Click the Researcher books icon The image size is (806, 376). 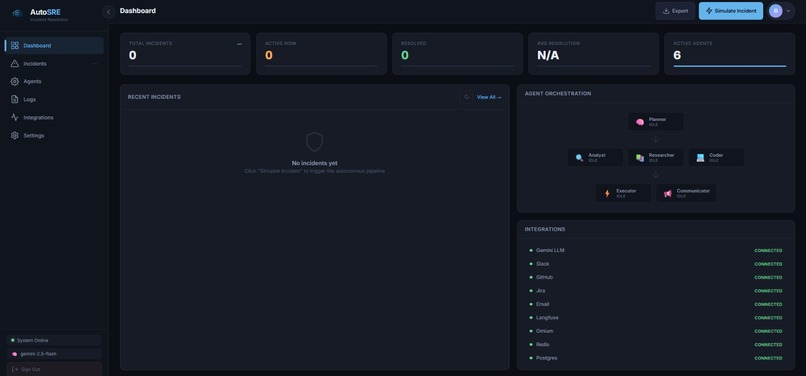(x=639, y=158)
